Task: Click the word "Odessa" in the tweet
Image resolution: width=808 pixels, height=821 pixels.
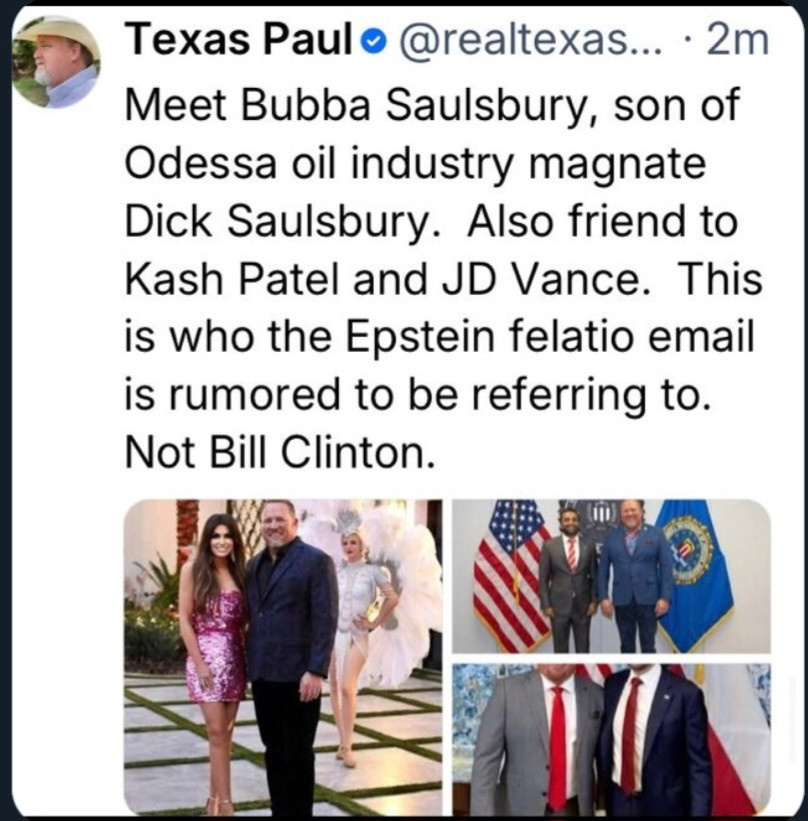Action: click(x=201, y=163)
